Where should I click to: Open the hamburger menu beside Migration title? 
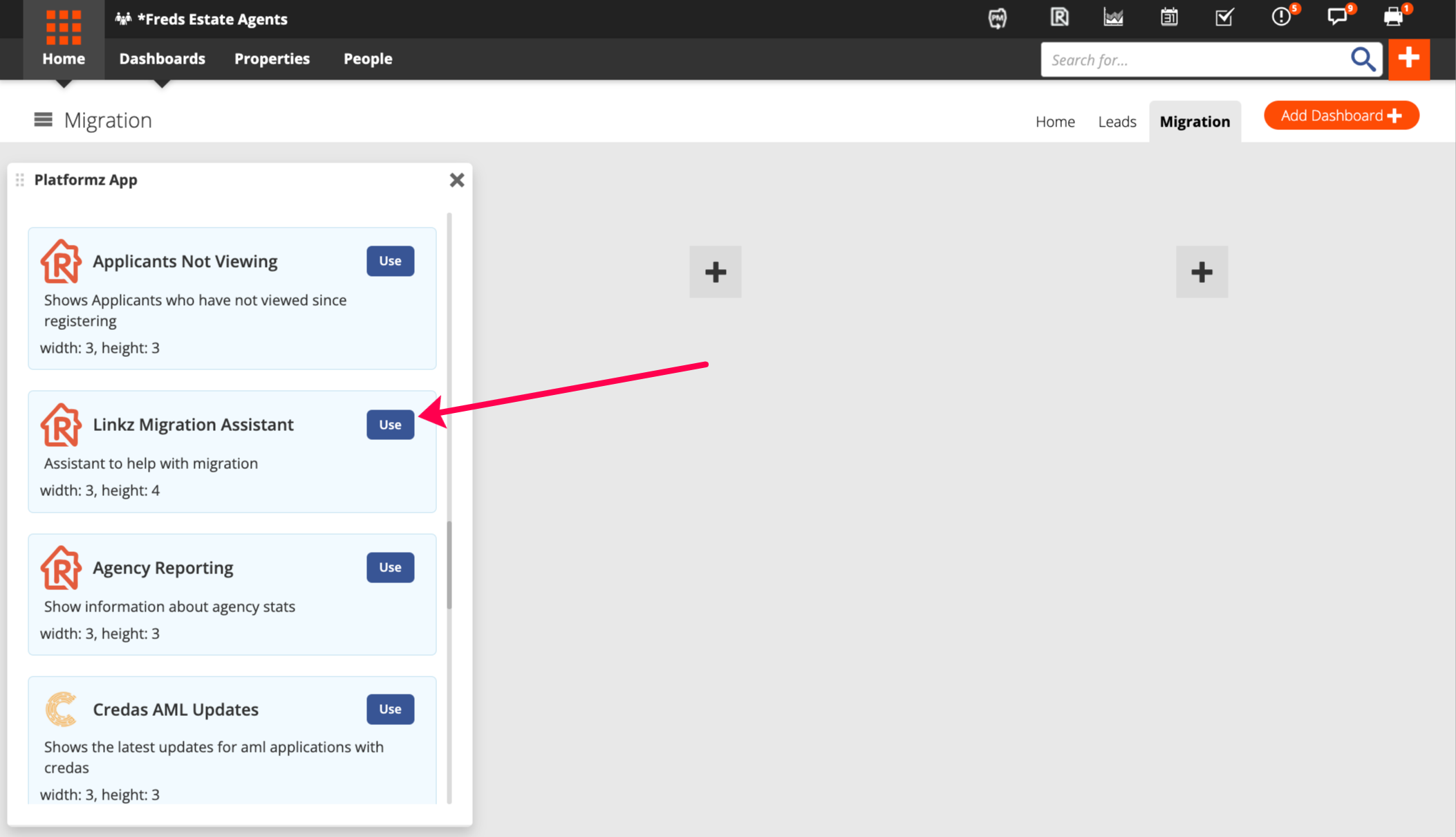[43, 120]
